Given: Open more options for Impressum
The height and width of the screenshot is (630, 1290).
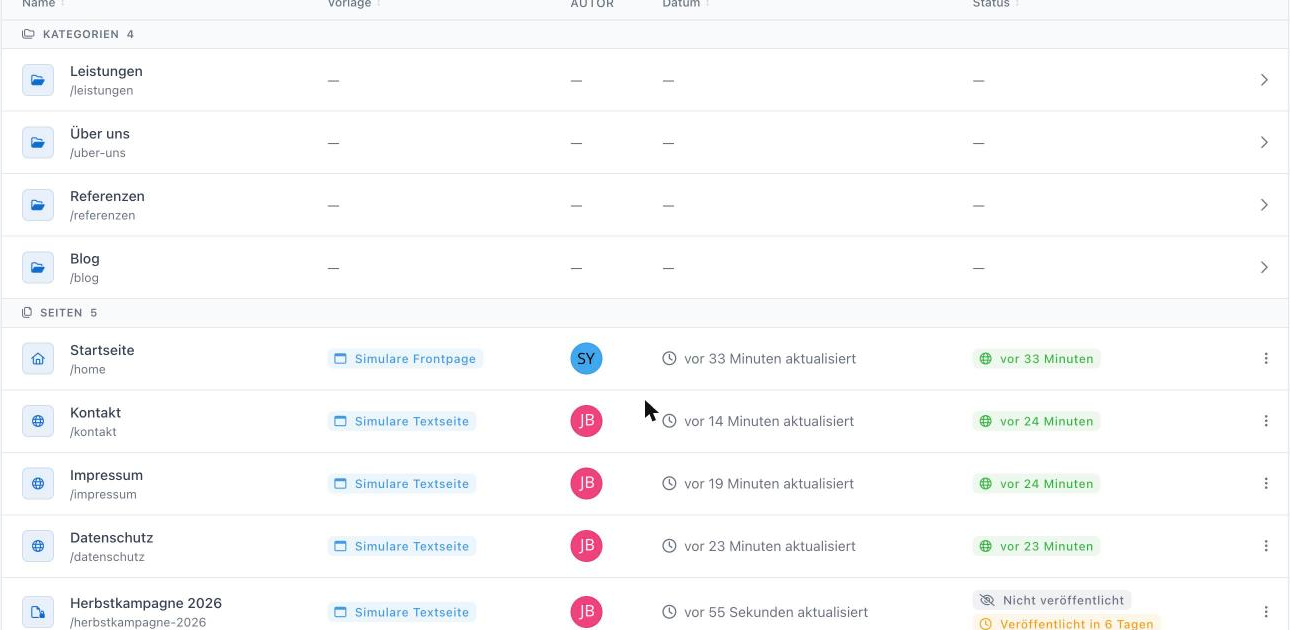Looking at the screenshot, I should [x=1266, y=483].
